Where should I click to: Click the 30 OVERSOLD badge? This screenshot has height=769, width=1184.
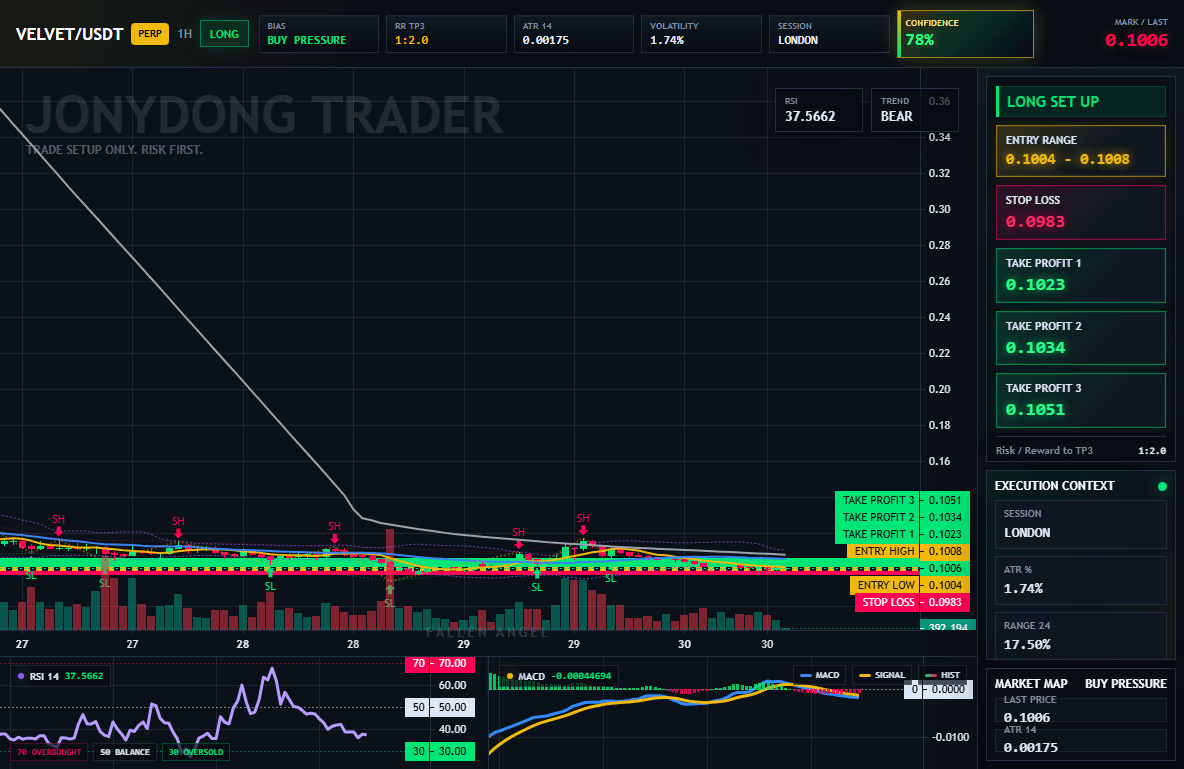(x=196, y=752)
